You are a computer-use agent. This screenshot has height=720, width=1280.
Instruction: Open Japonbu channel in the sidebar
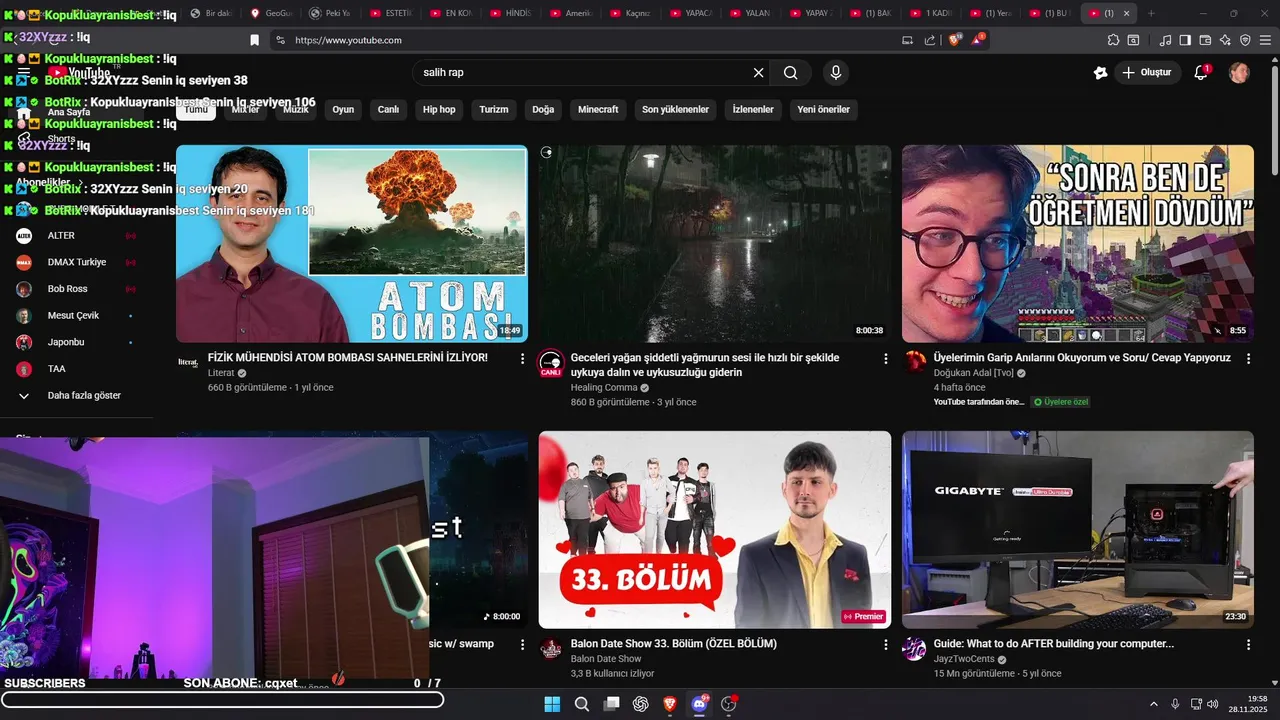[76, 342]
